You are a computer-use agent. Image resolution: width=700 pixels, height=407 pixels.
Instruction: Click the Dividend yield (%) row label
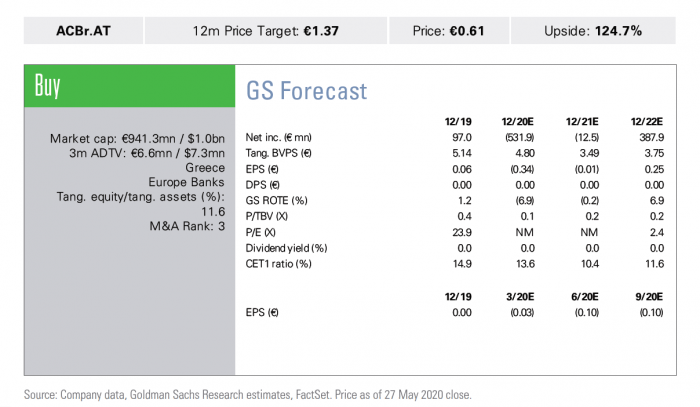point(286,248)
